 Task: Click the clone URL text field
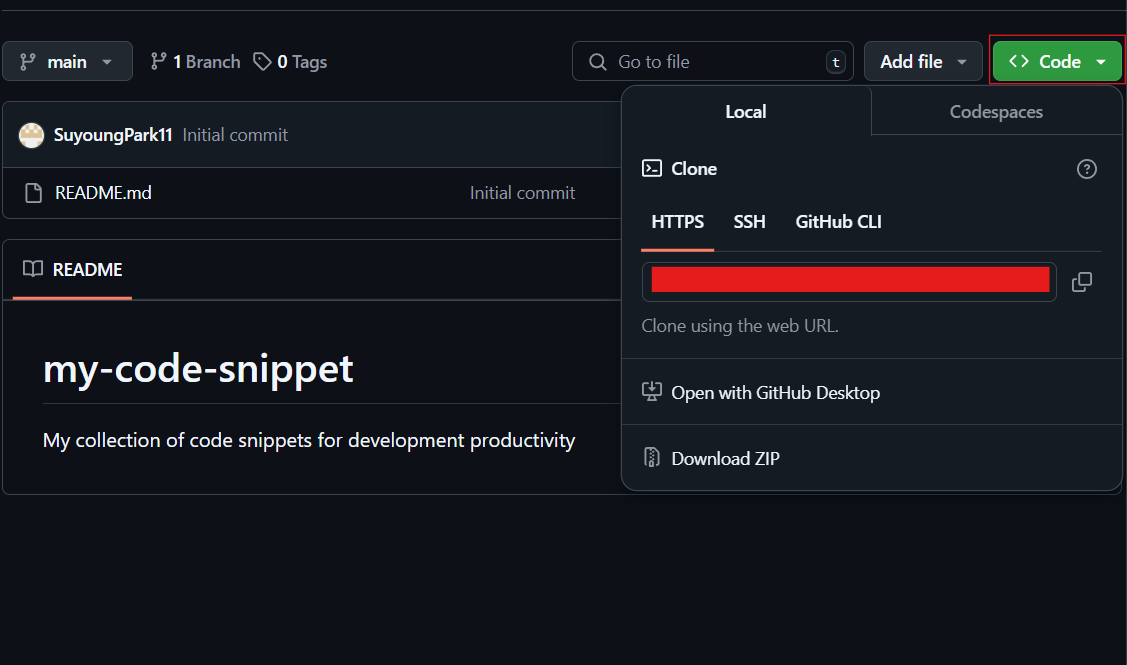coord(849,282)
